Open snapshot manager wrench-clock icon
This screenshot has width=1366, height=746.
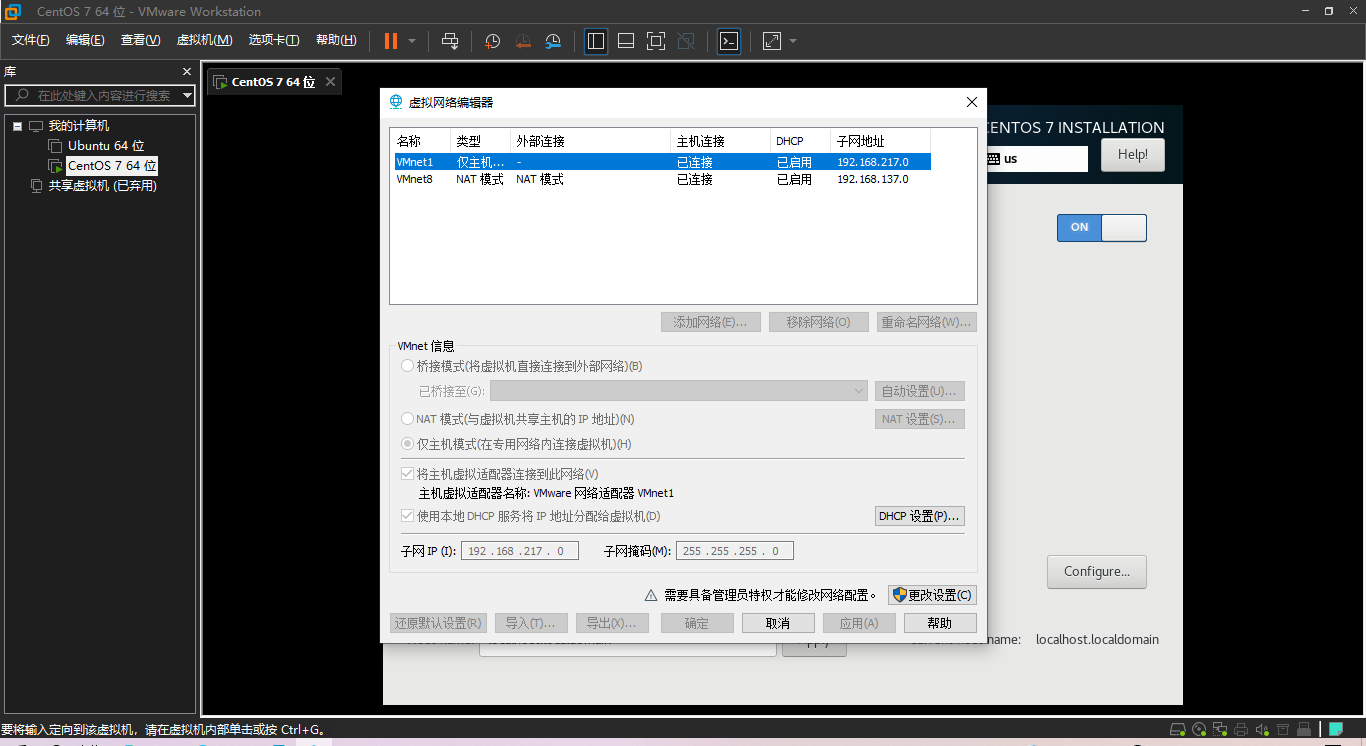click(x=553, y=41)
